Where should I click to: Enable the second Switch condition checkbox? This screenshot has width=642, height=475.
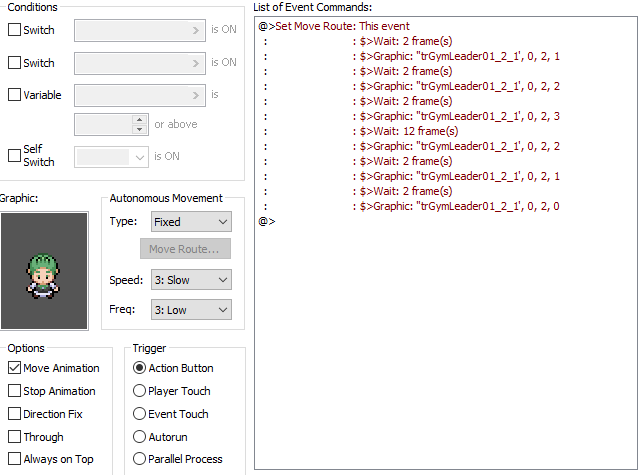pos(14,63)
